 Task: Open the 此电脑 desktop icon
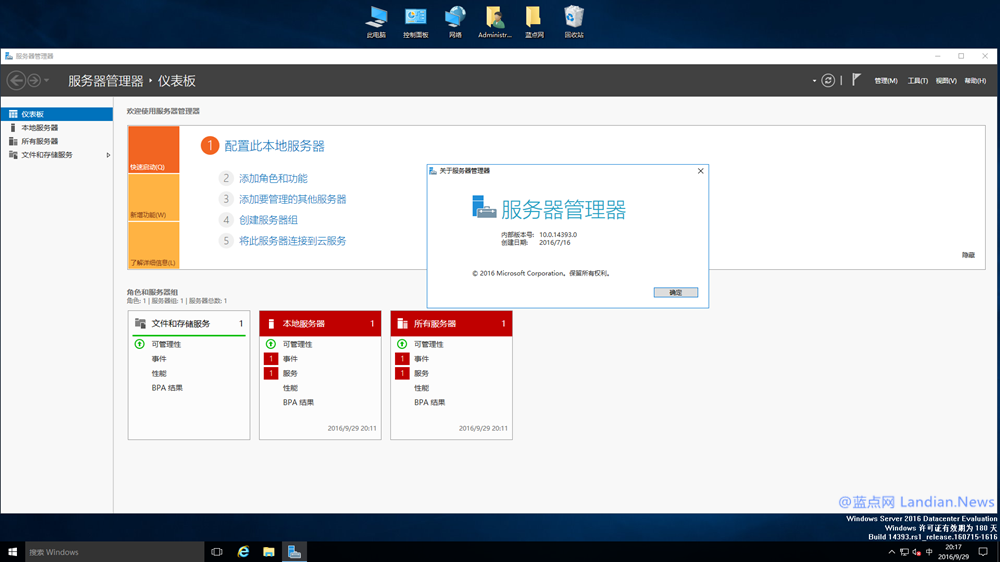point(376,22)
